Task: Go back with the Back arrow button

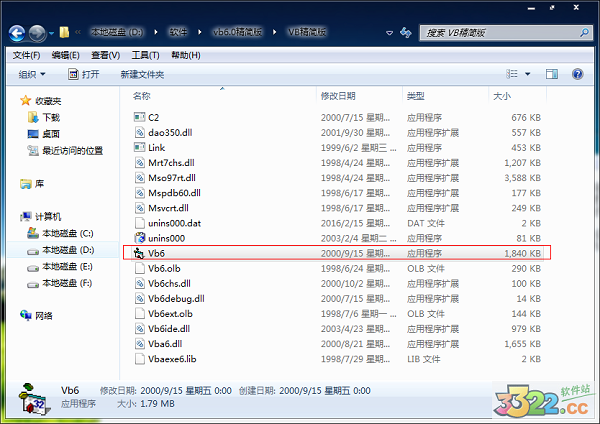Action: click(17, 33)
